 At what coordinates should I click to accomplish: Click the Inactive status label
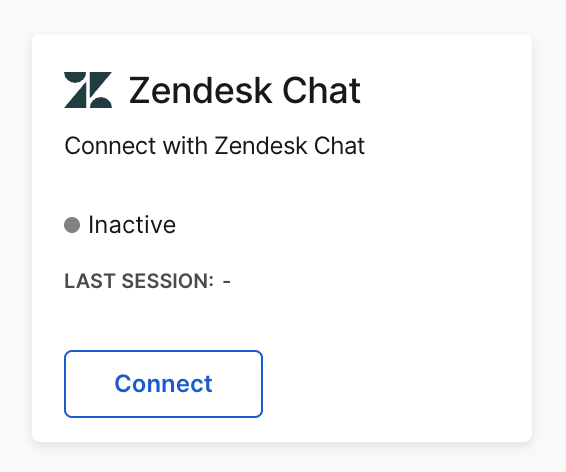pos(132,225)
